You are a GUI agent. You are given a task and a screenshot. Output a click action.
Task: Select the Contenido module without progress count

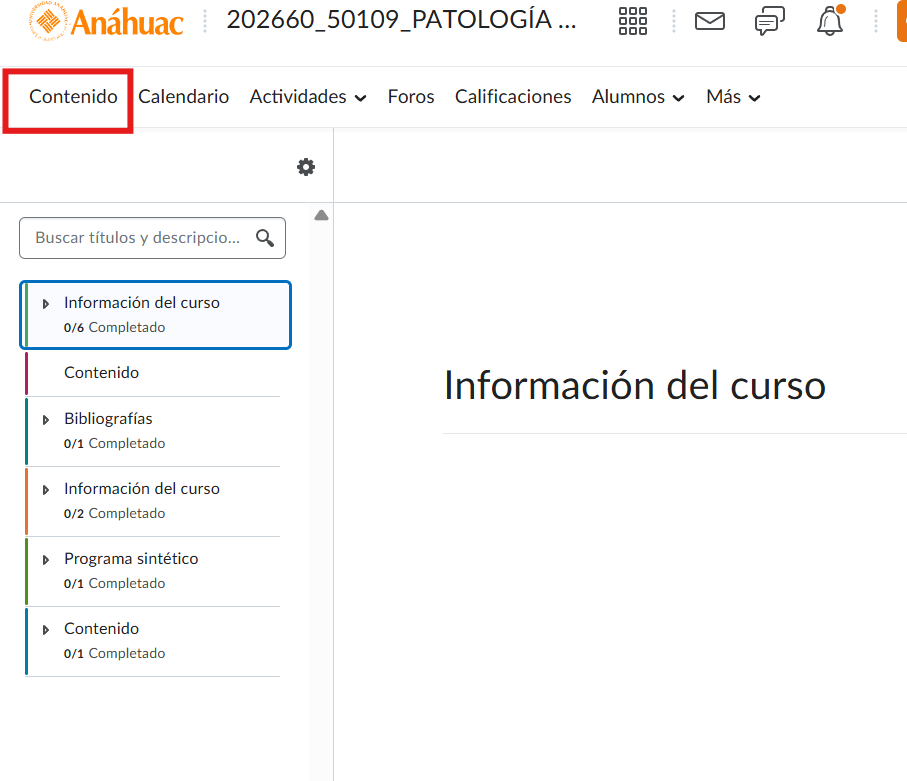click(153, 373)
